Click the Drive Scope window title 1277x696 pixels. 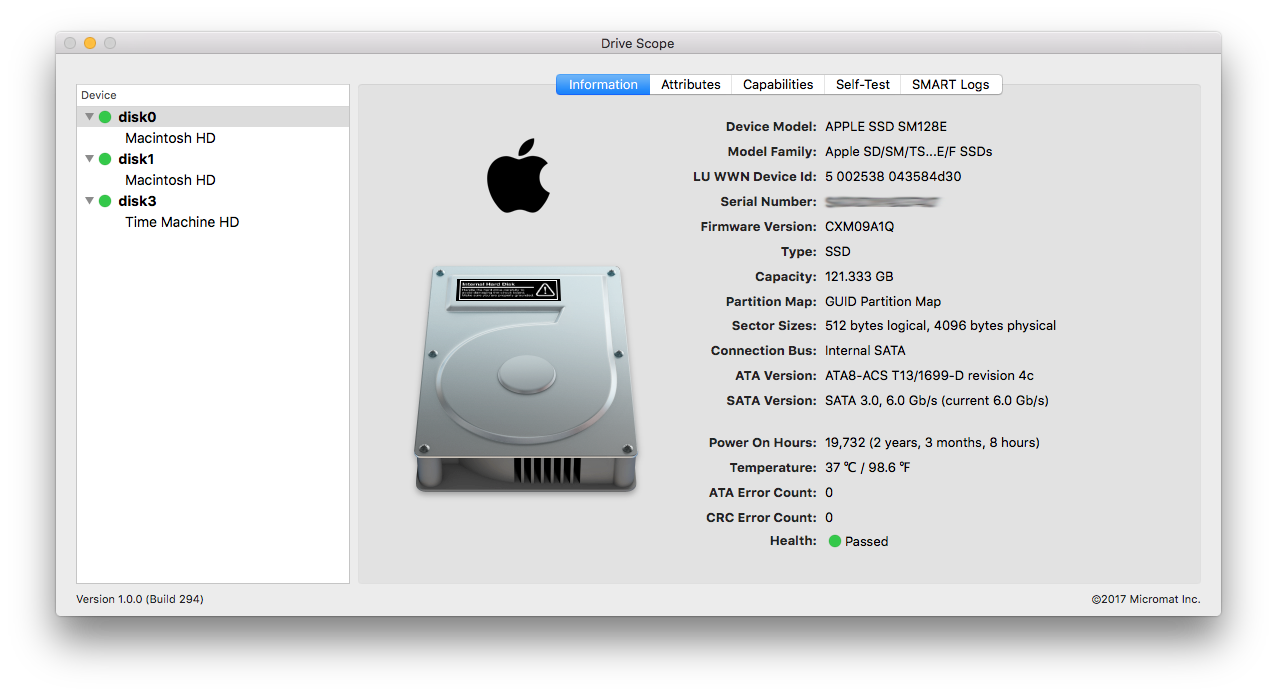point(638,44)
